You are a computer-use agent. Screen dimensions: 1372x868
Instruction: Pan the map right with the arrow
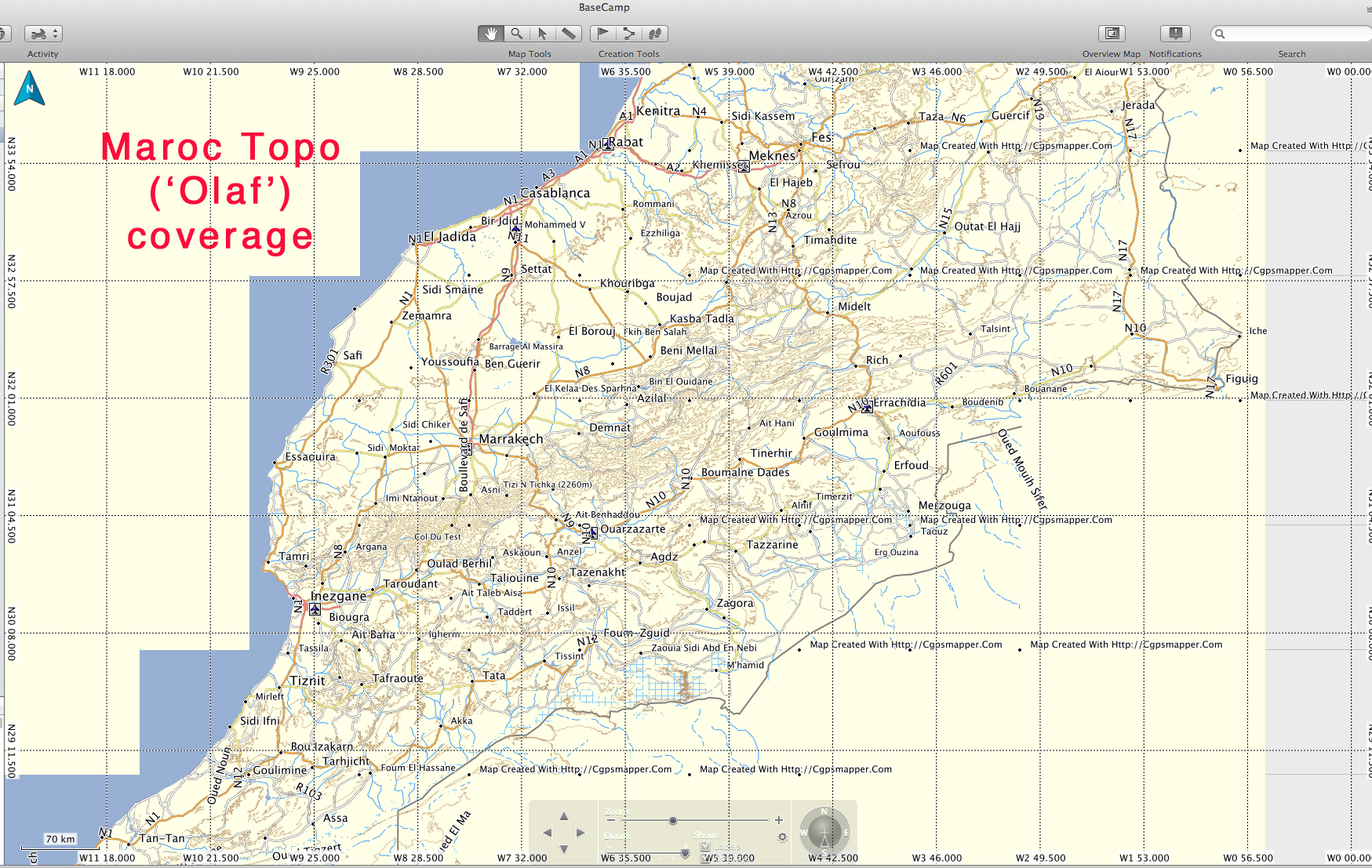(x=580, y=833)
